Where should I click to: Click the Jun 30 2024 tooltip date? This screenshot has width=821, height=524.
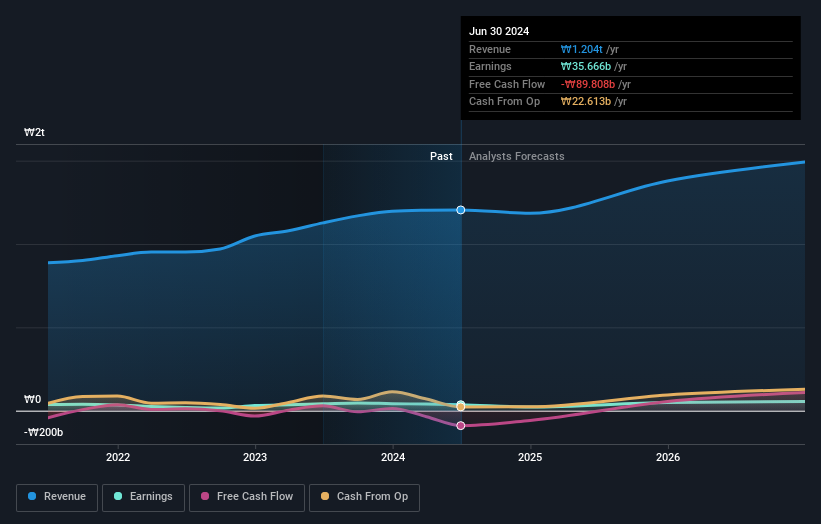coord(498,31)
